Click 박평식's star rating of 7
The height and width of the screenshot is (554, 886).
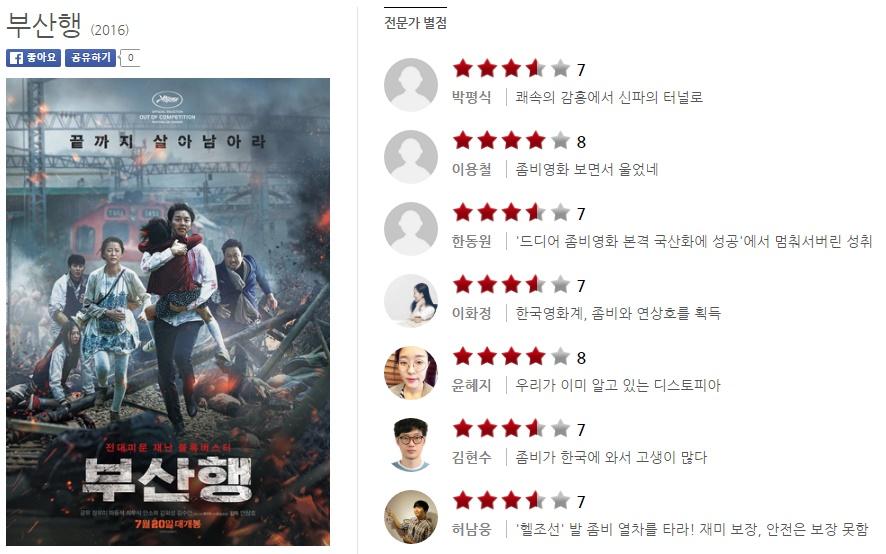(519, 69)
